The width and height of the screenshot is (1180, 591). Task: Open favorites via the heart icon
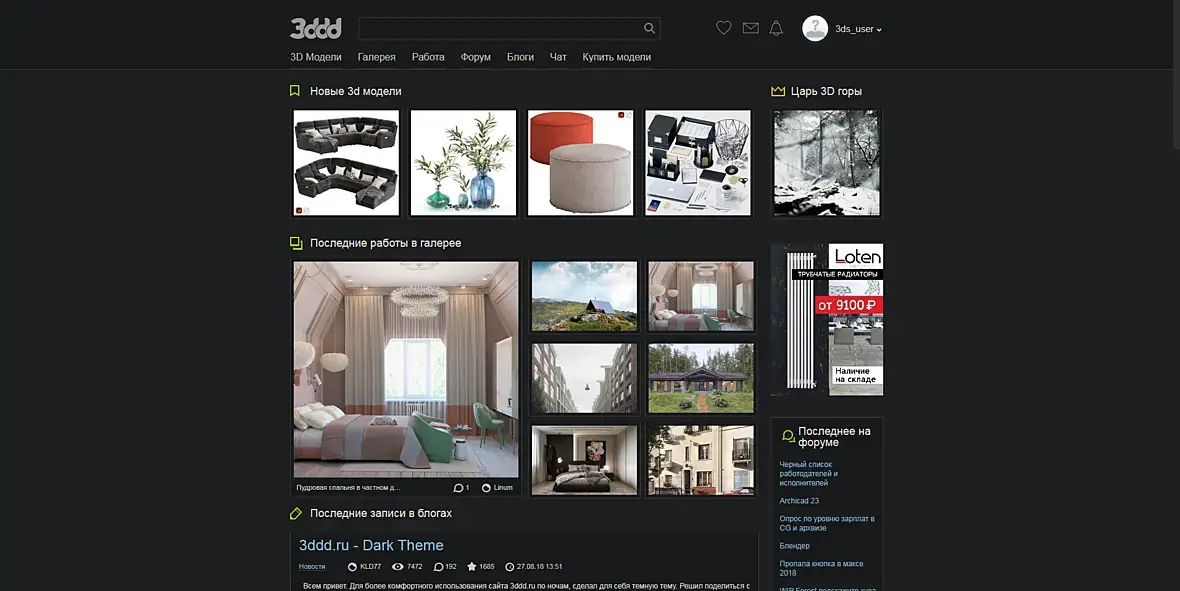pyautogui.click(x=723, y=28)
